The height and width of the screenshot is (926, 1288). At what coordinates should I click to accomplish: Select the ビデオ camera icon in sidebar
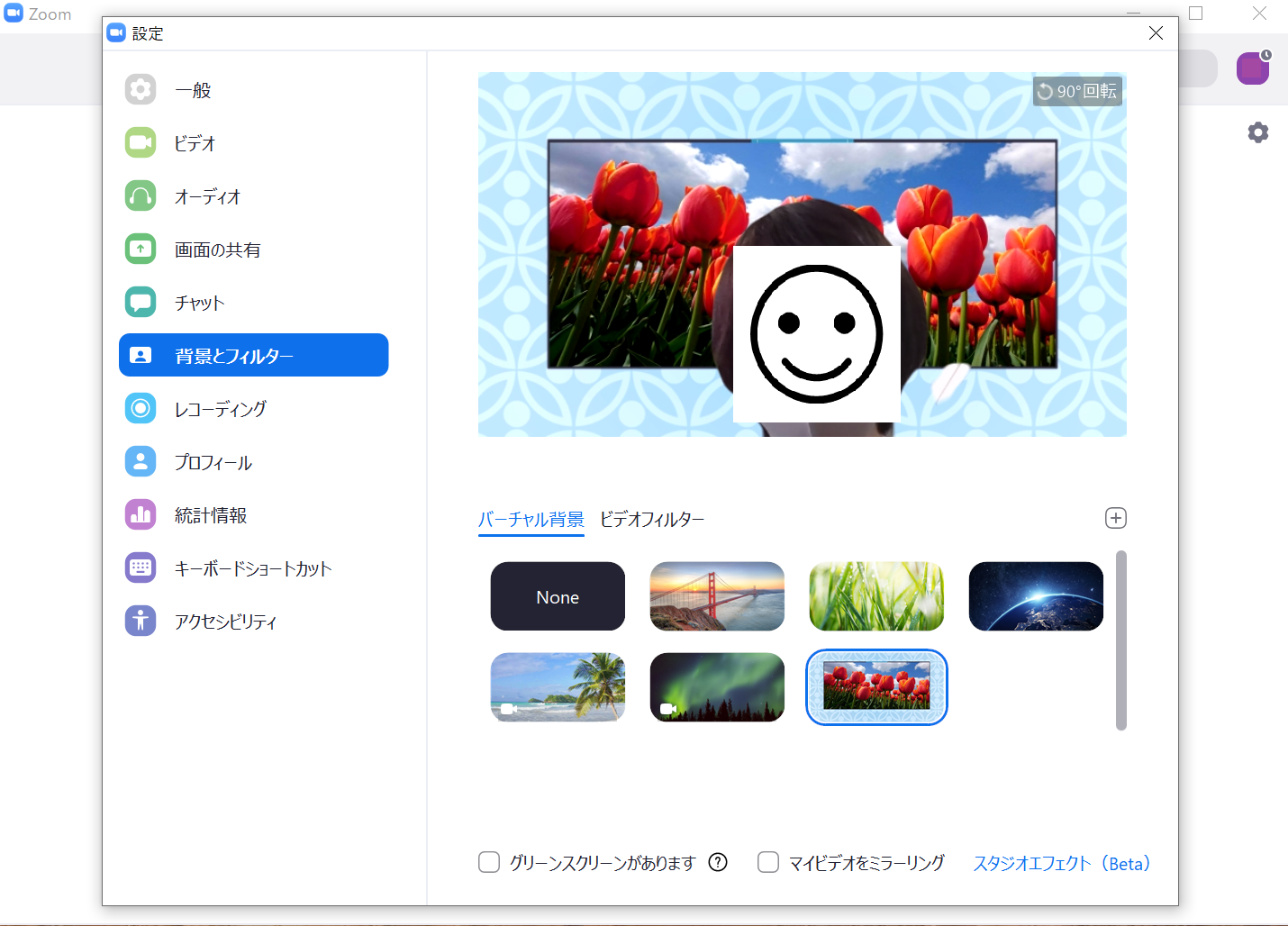(x=141, y=142)
